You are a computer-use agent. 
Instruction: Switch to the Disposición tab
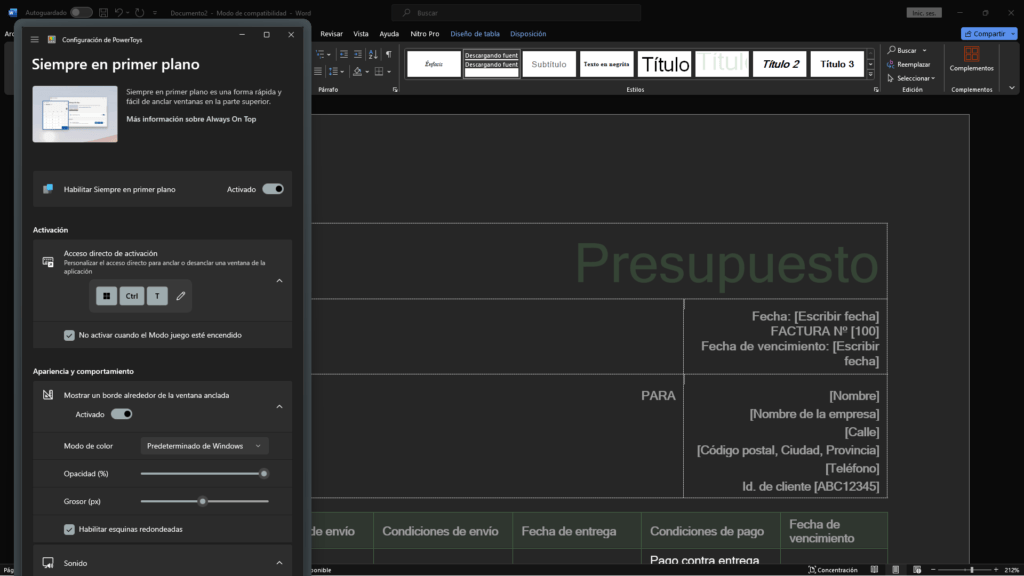[528, 34]
